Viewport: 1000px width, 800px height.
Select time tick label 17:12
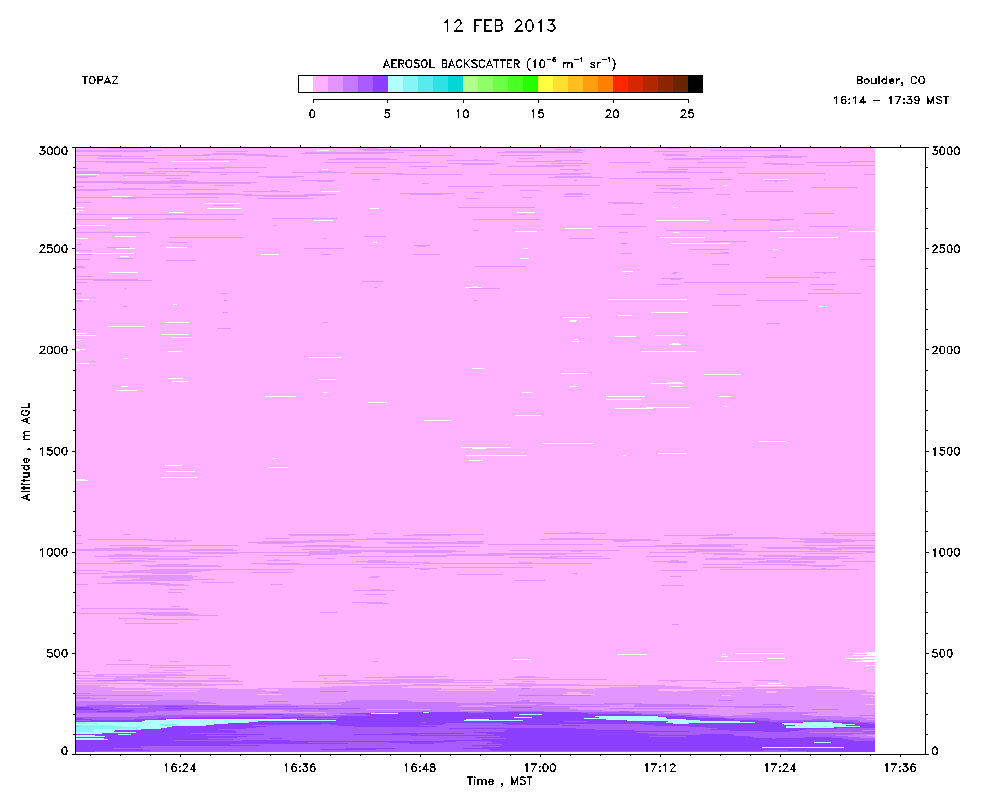[660, 768]
